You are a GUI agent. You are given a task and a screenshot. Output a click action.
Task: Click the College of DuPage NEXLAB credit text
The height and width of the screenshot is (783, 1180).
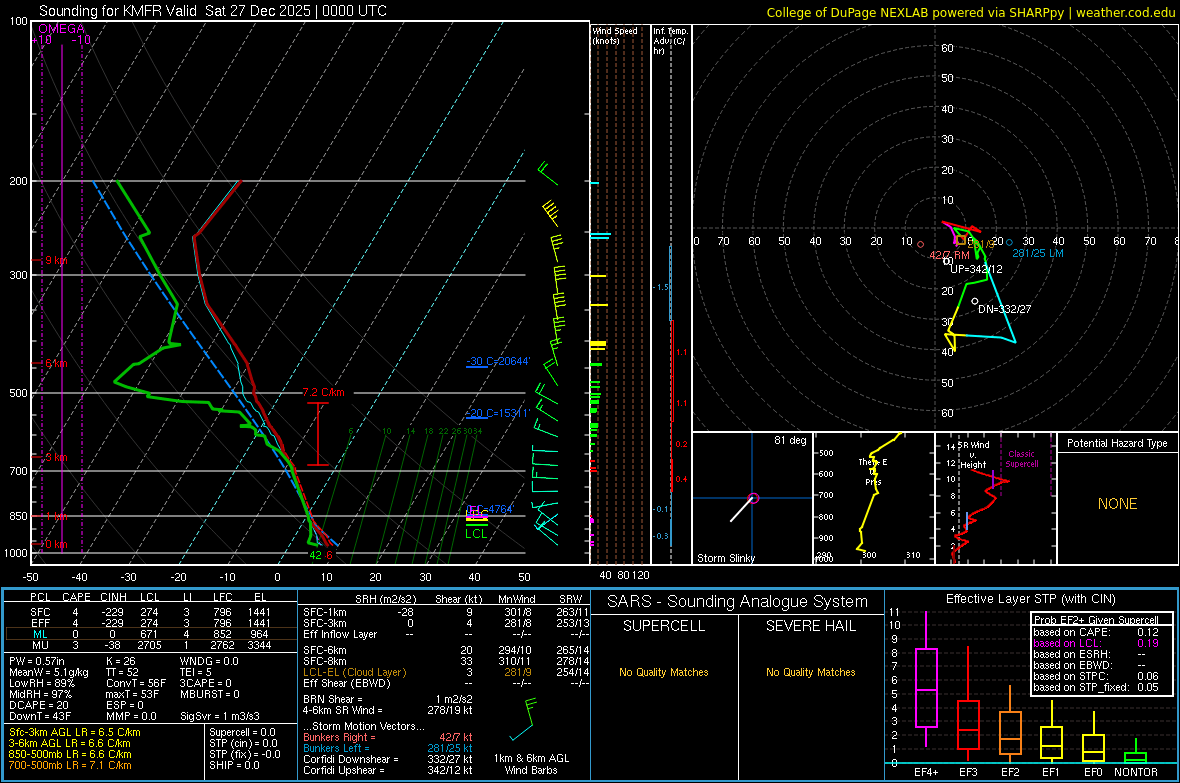pos(971,13)
